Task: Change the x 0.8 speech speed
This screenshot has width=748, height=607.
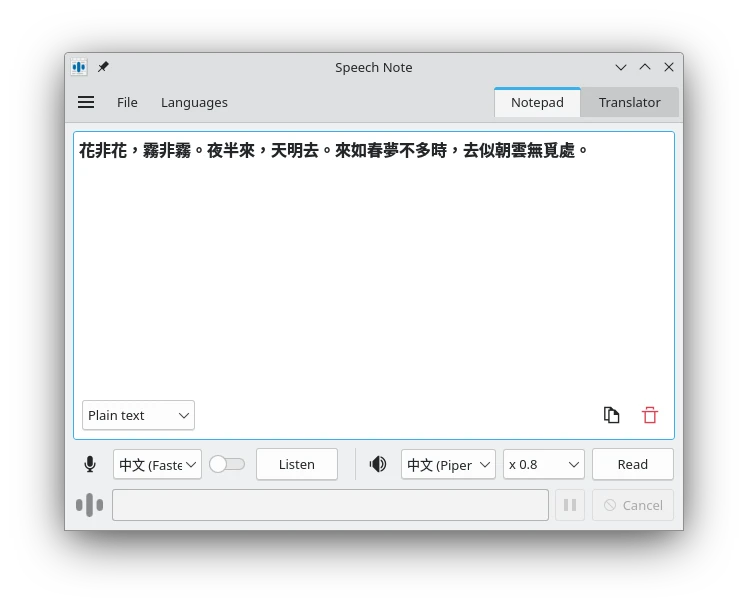Action: coord(544,464)
